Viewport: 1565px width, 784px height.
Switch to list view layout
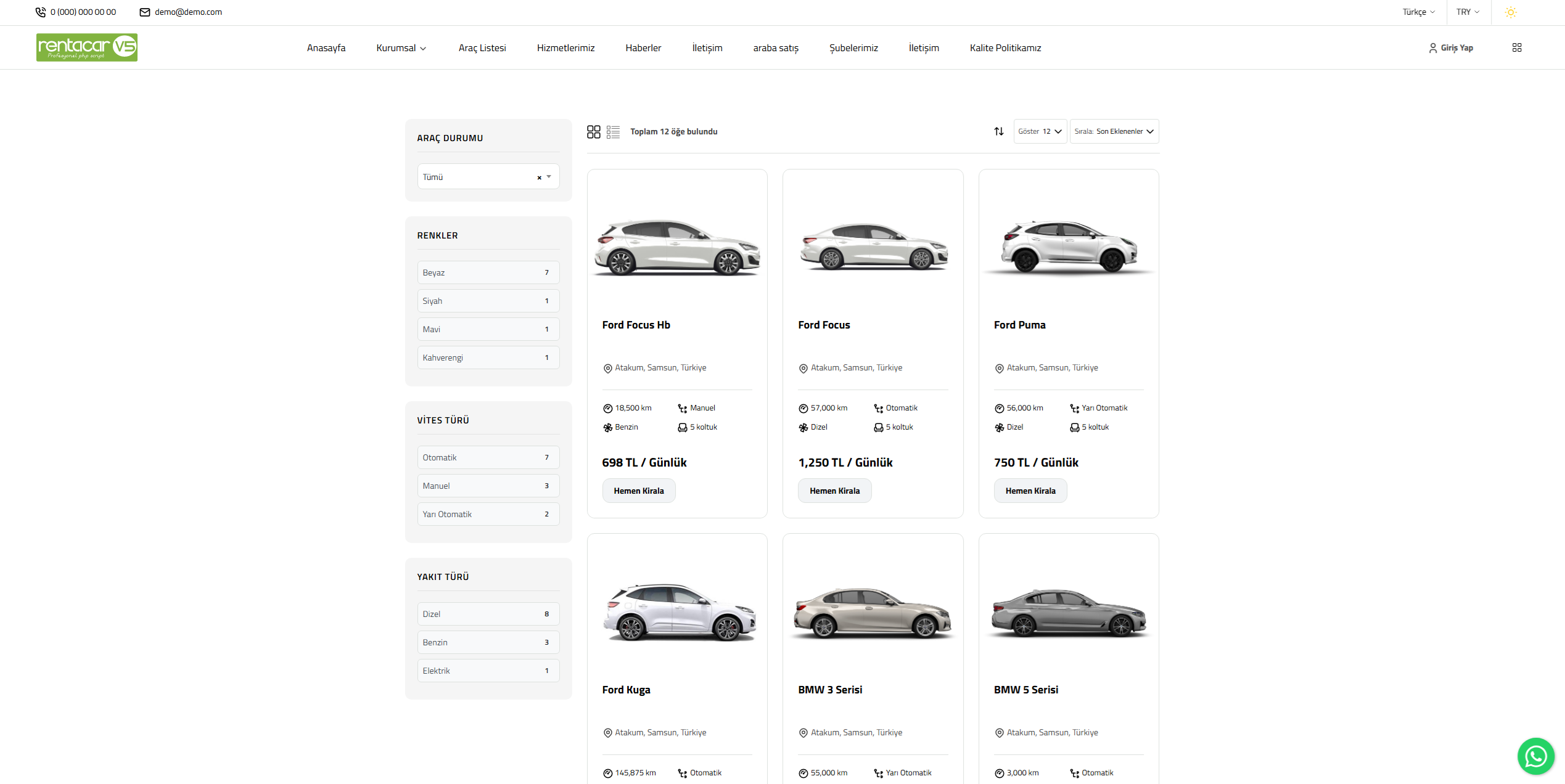point(613,132)
